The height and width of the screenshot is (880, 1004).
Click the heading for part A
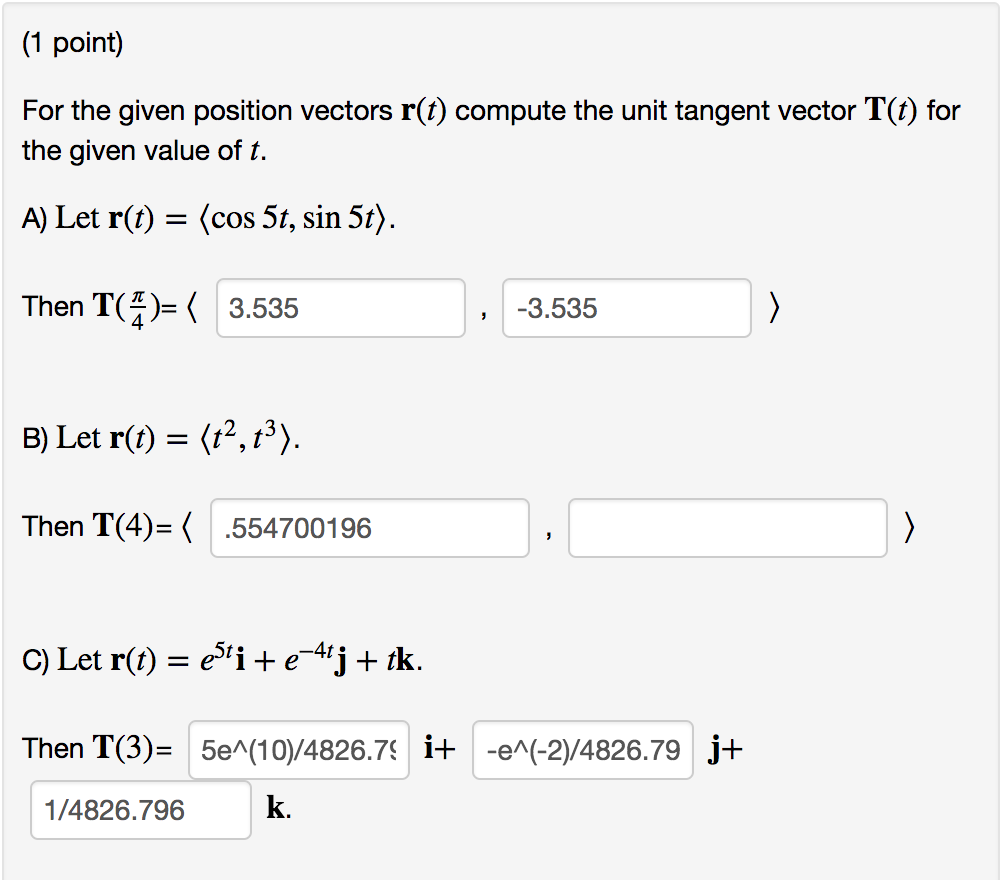(37, 216)
